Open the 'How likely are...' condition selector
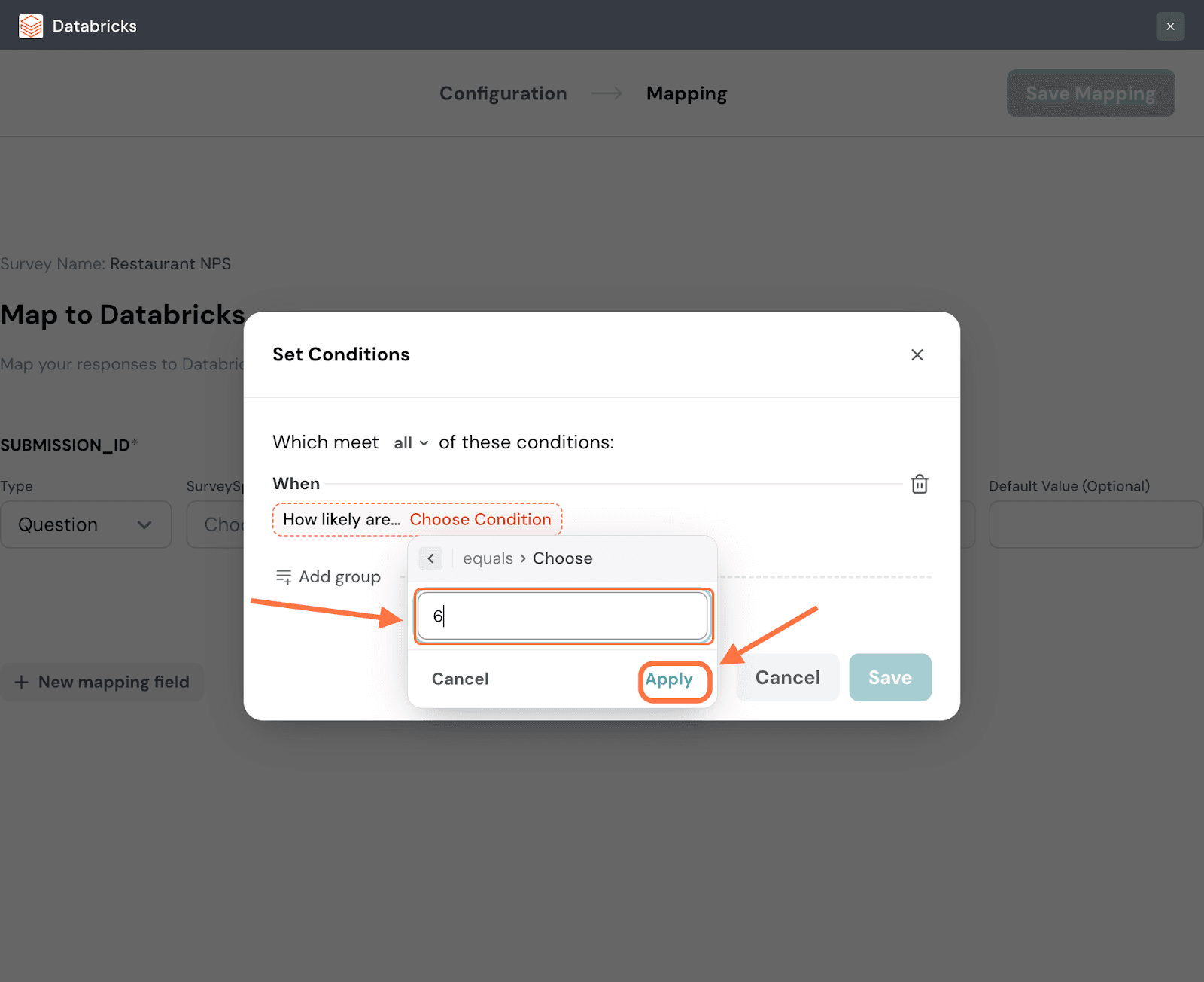 [x=417, y=519]
